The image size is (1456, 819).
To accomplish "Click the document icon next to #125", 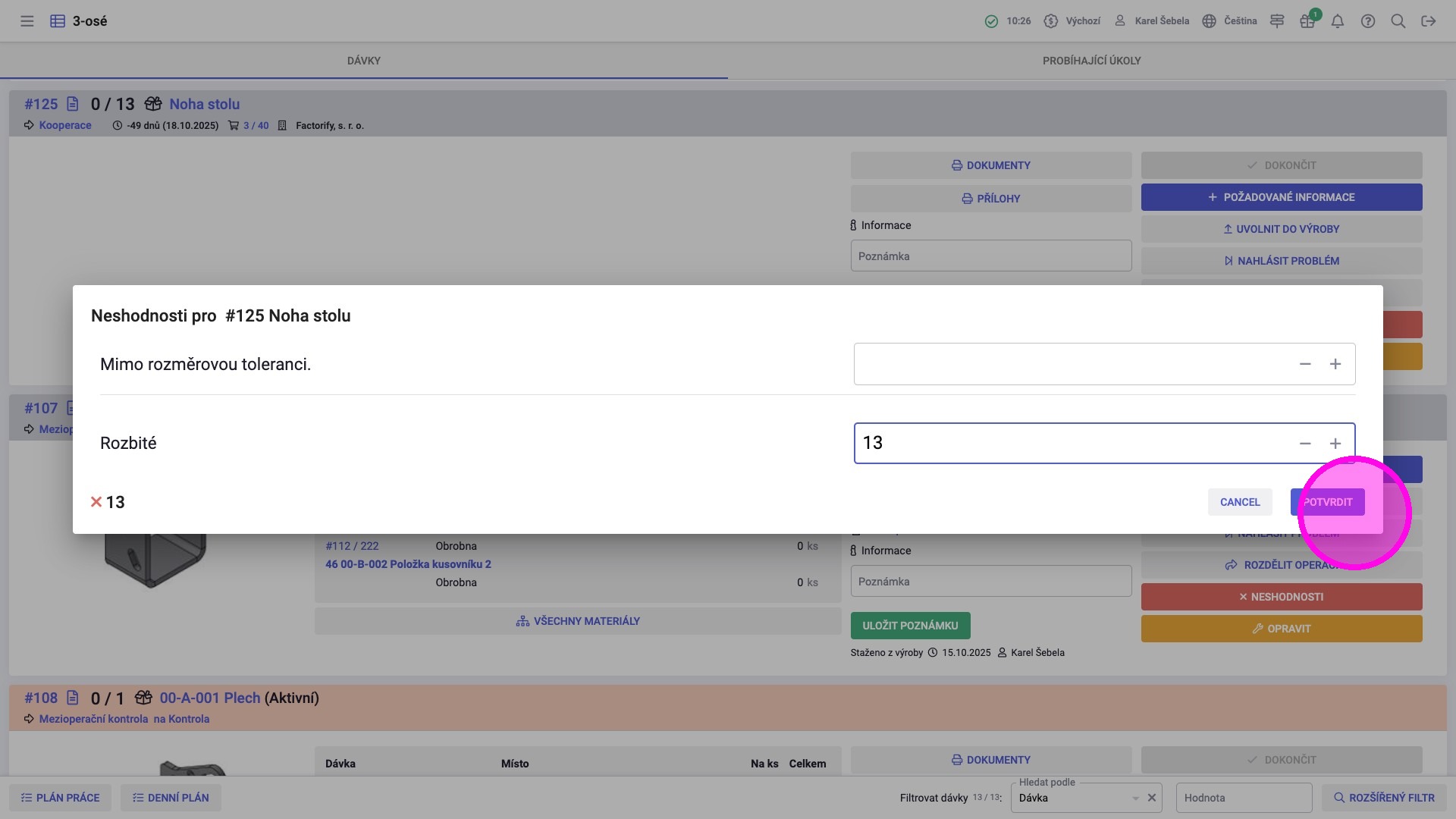I will tap(73, 104).
